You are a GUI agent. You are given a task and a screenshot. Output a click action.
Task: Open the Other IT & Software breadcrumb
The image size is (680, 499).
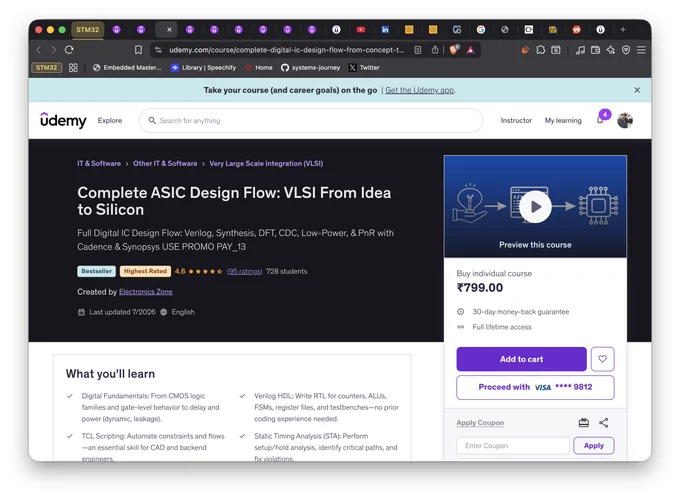click(165, 163)
